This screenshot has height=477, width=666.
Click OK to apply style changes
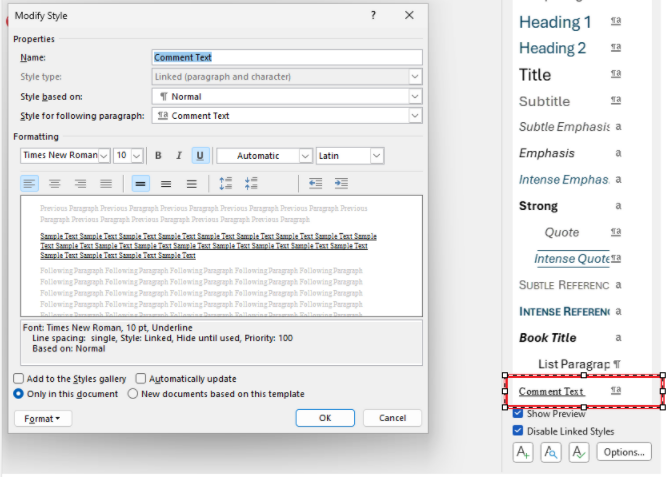pyautogui.click(x=325, y=418)
